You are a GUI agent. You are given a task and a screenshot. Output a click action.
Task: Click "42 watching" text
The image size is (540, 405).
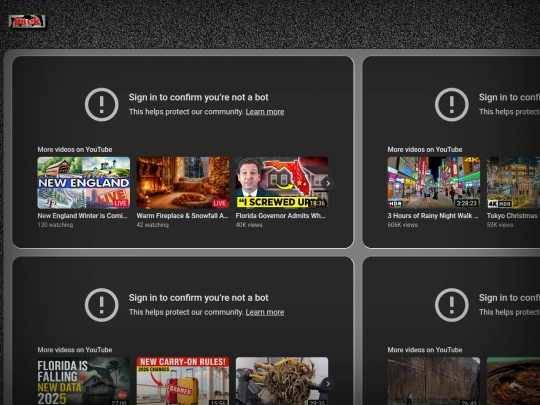click(x=153, y=225)
